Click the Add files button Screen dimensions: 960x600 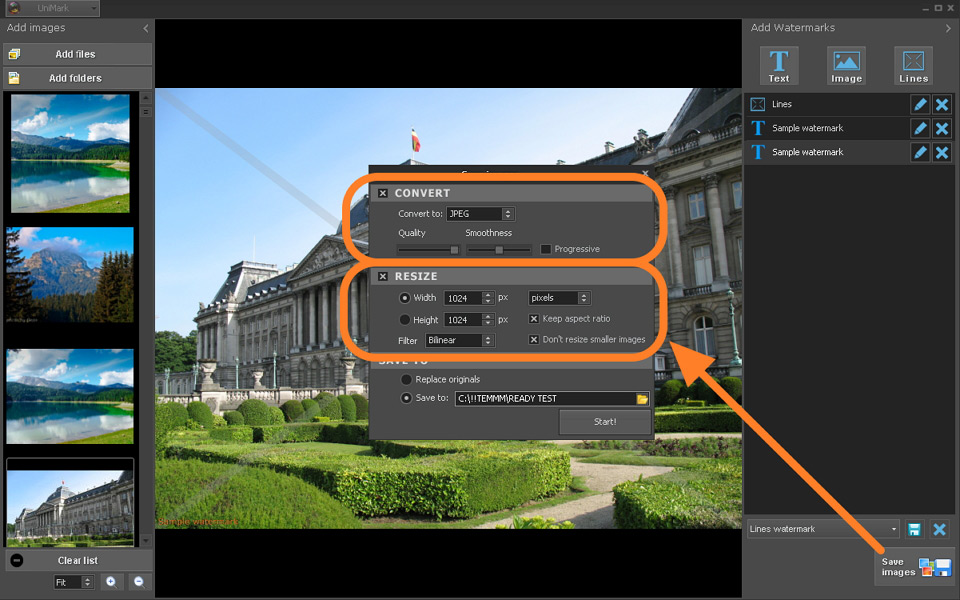[x=76, y=54]
